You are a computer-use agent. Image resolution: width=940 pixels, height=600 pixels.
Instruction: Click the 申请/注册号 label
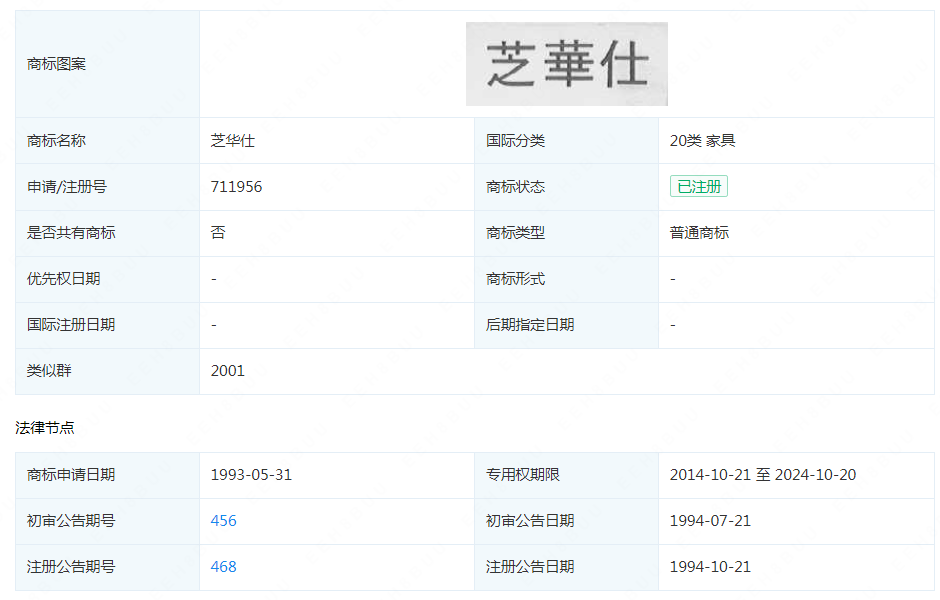click(67, 186)
